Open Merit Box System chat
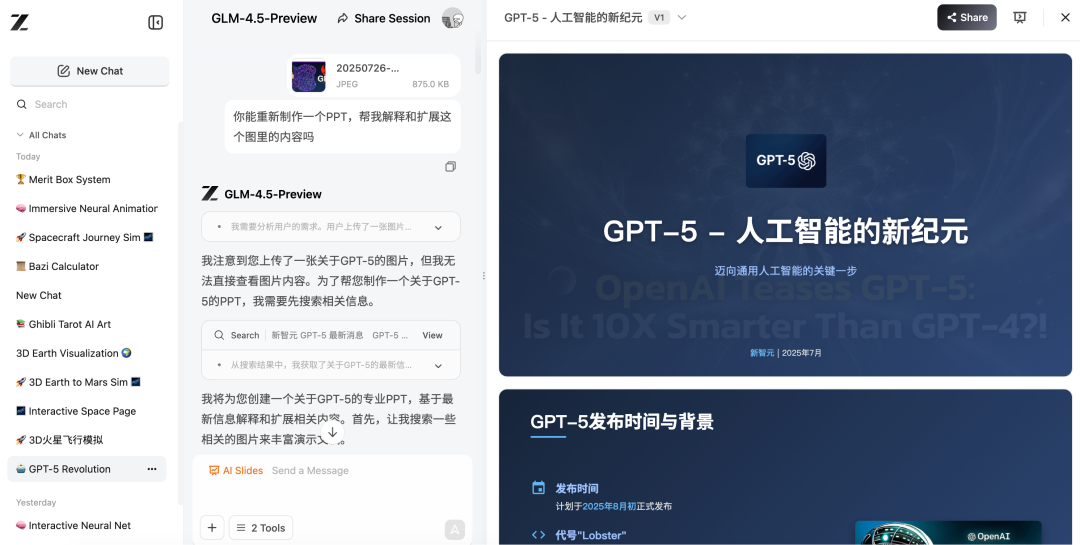 click(x=87, y=179)
